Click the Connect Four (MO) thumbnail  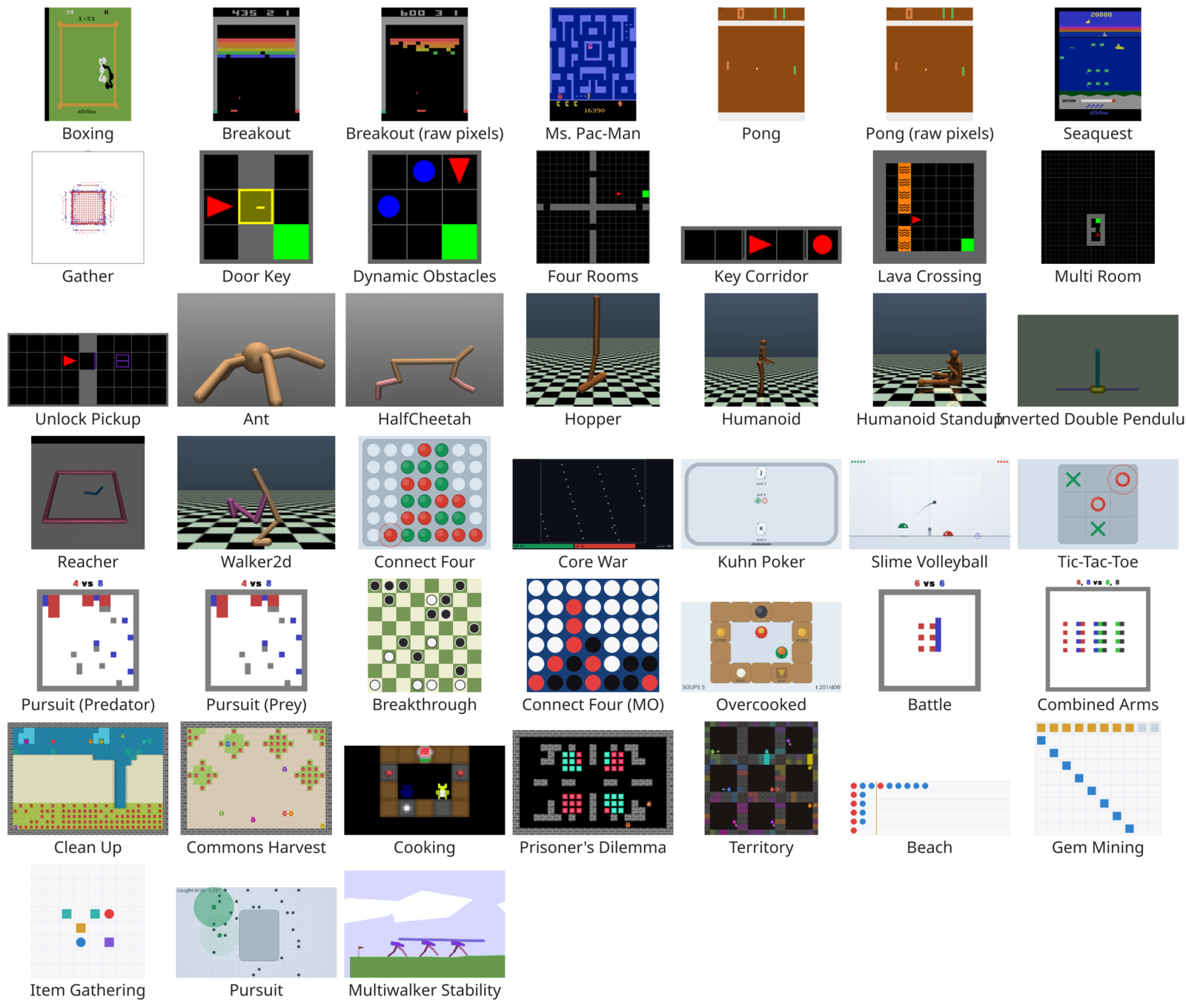593,636
